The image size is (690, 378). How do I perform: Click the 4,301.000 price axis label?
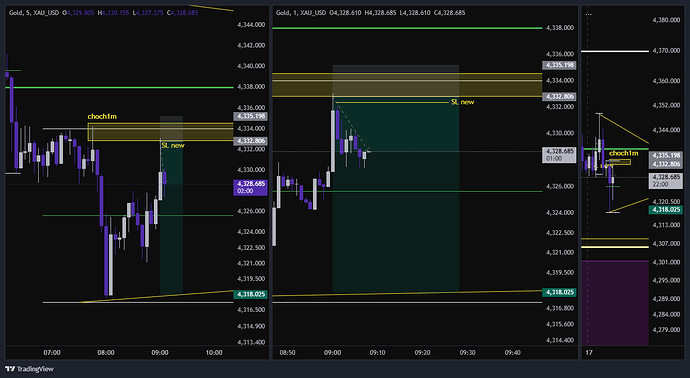tap(666, 262)
